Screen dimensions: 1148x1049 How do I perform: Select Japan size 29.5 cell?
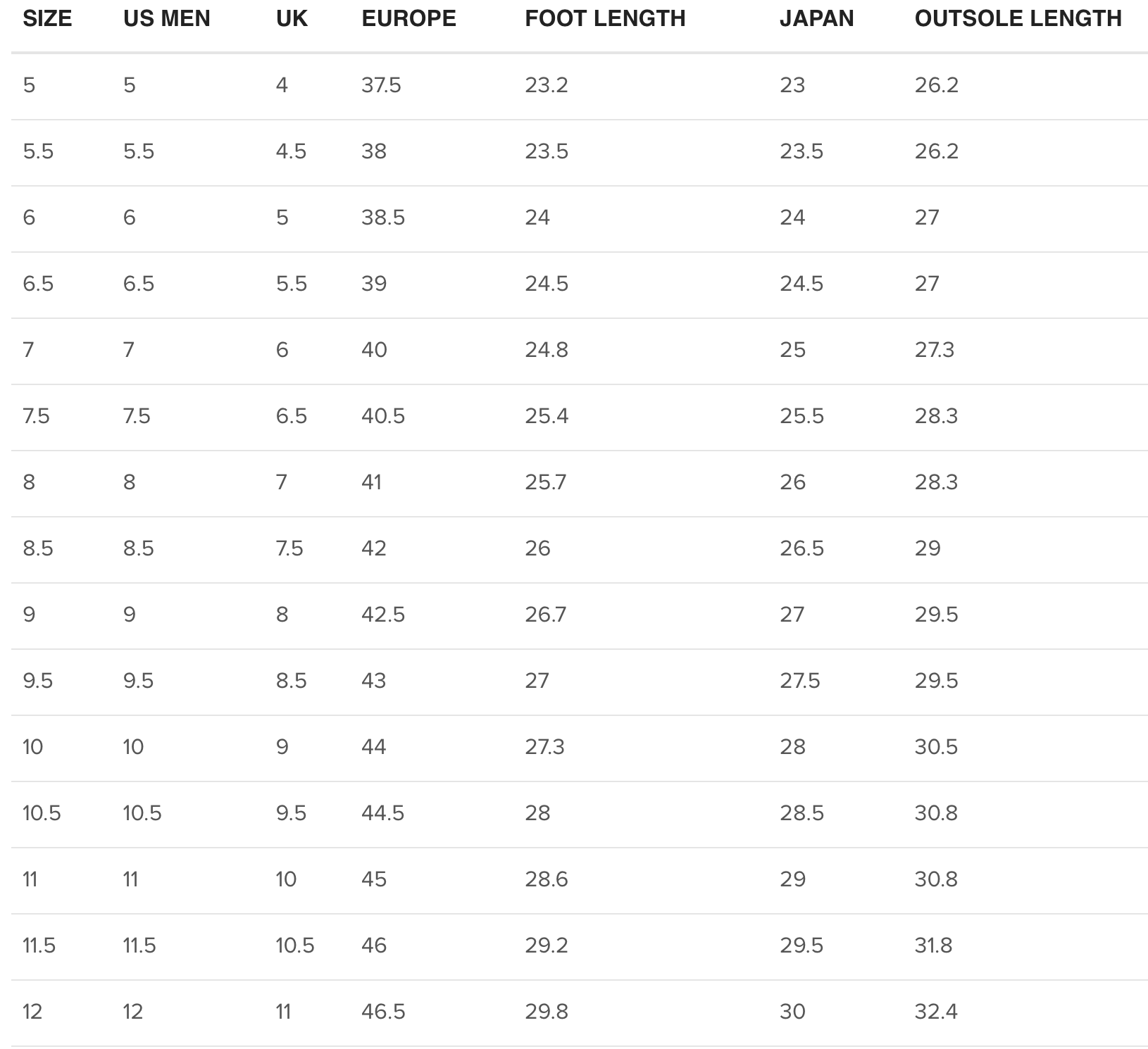pyautogui.click(x=801, y=946)
